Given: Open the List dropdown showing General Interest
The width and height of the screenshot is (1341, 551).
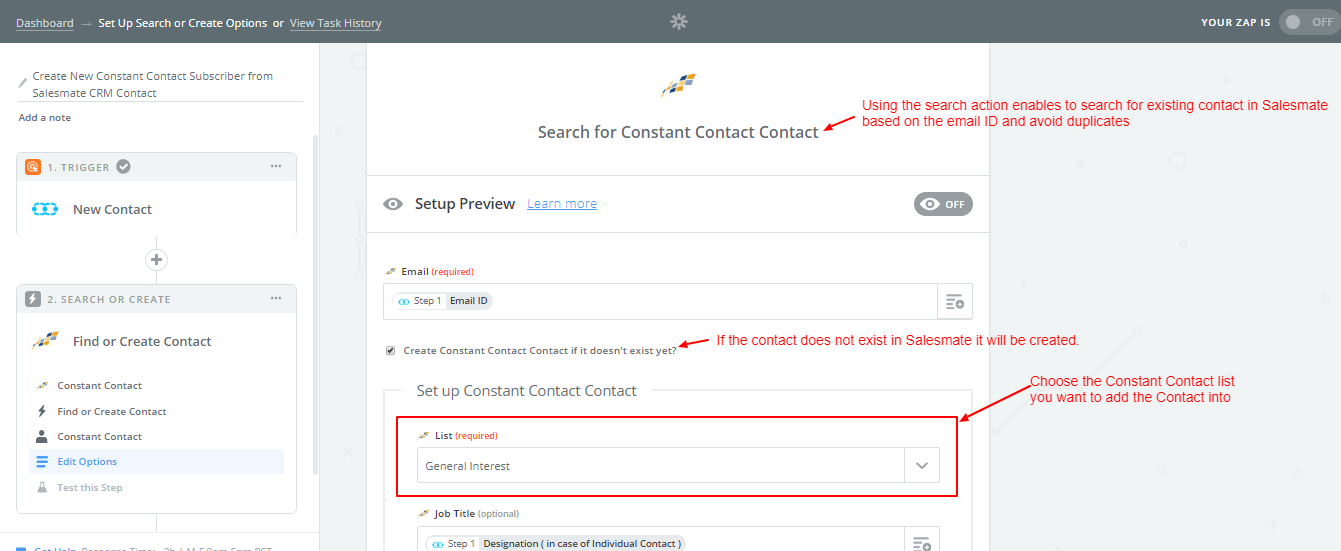Looking at the screenshot, I should pyautogui.click(x=678, y=466).
